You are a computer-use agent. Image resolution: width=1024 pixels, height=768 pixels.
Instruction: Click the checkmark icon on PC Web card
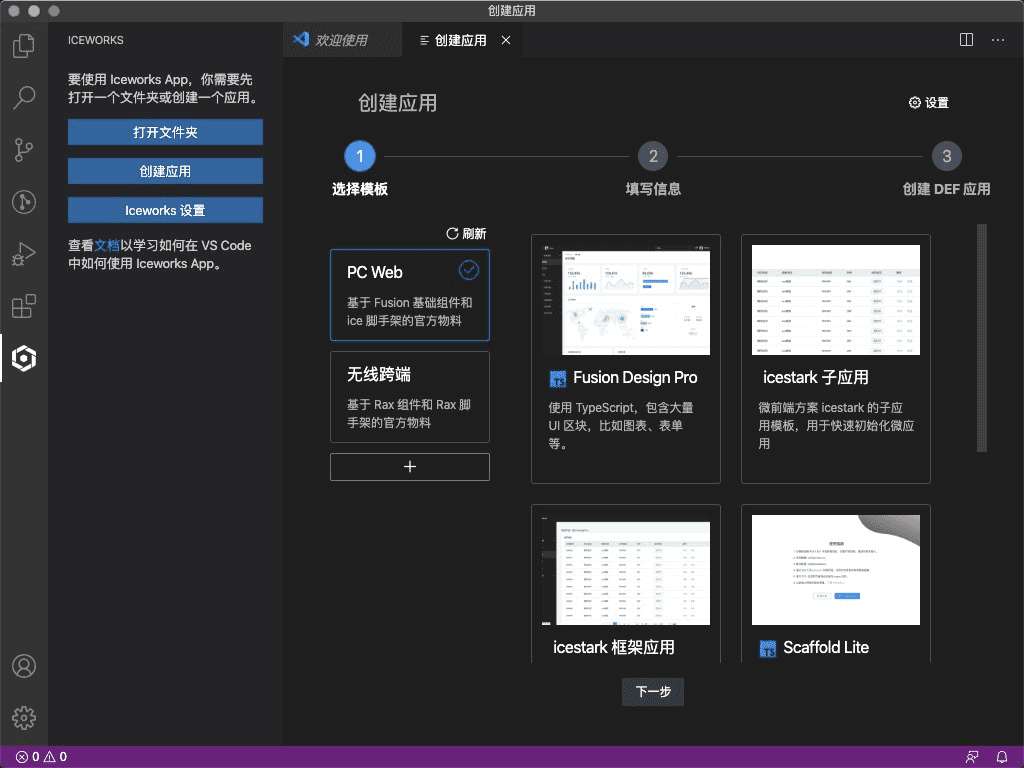(468, 270)
